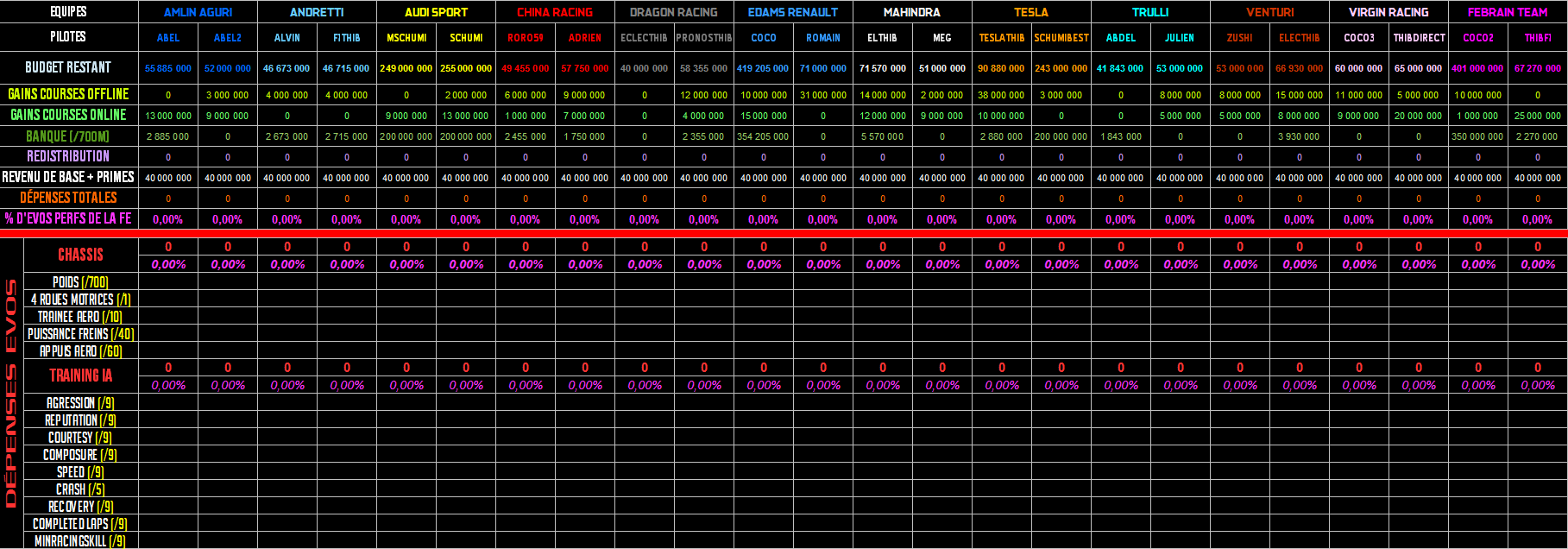This screenshot has width=1568, height=549.
Task: Select the AGRESSION (/9) row label
Action: [x=80, y=403]
